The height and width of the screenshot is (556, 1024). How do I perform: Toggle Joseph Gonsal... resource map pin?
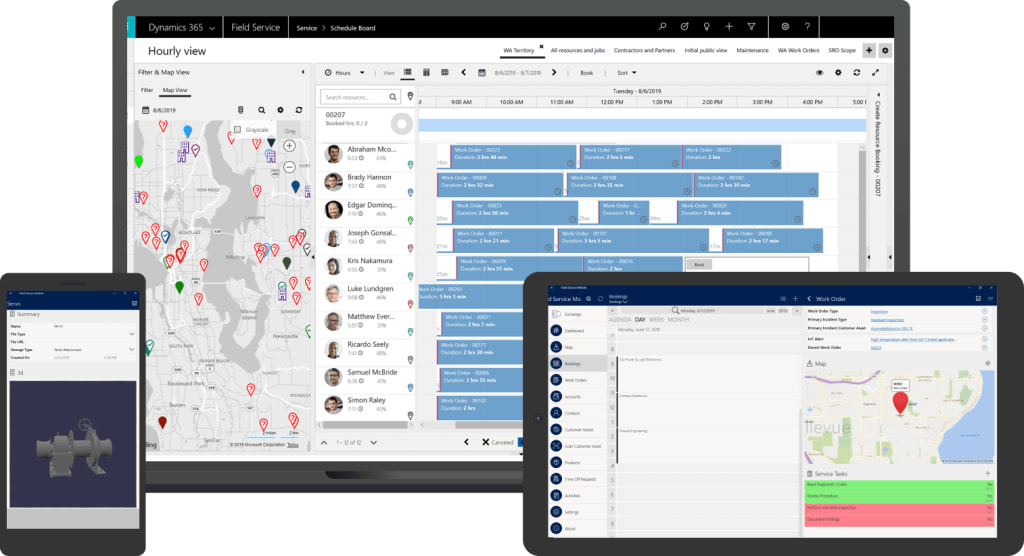tap(410, 248)
